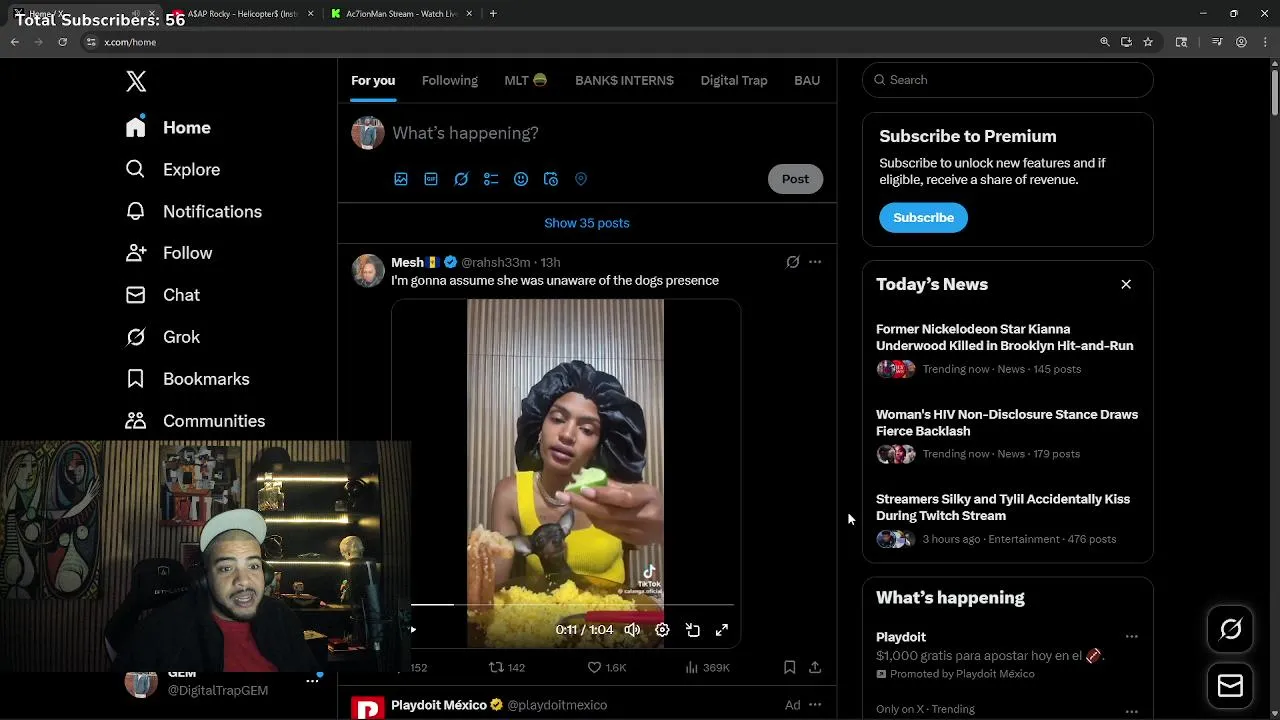
Task: Click Grok explain icon on Mesh post
Action: 793,262
